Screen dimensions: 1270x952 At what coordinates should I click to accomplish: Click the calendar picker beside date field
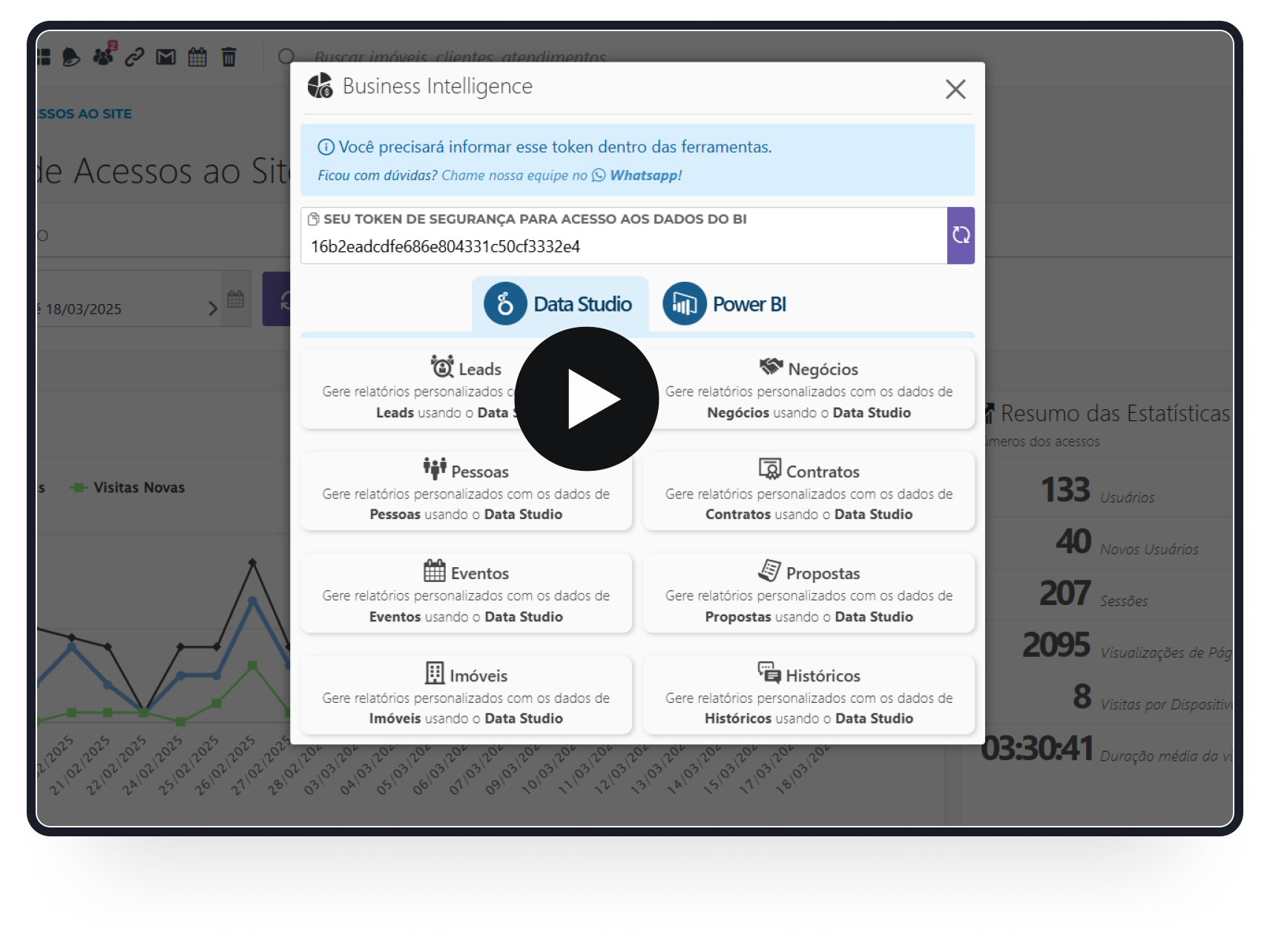pos(236,300)
